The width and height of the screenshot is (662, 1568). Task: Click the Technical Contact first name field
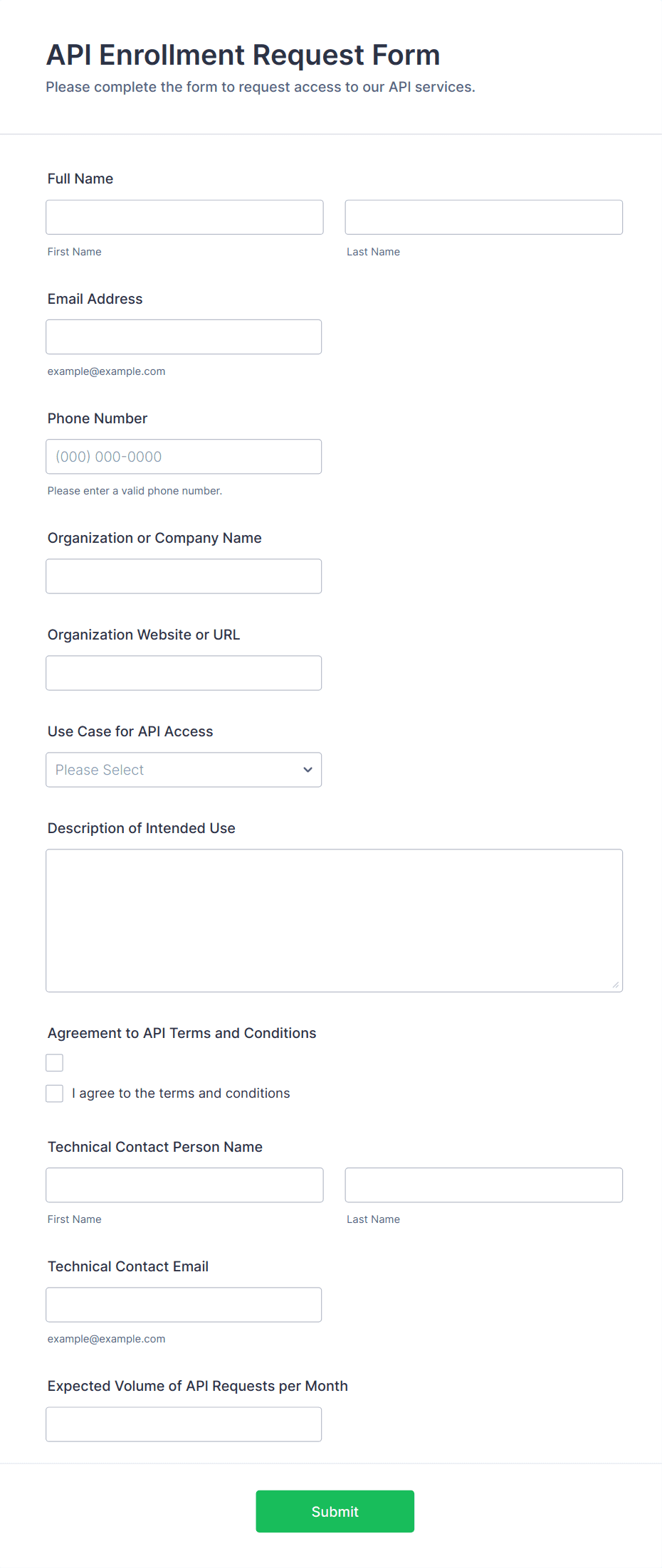(184, 1185)
